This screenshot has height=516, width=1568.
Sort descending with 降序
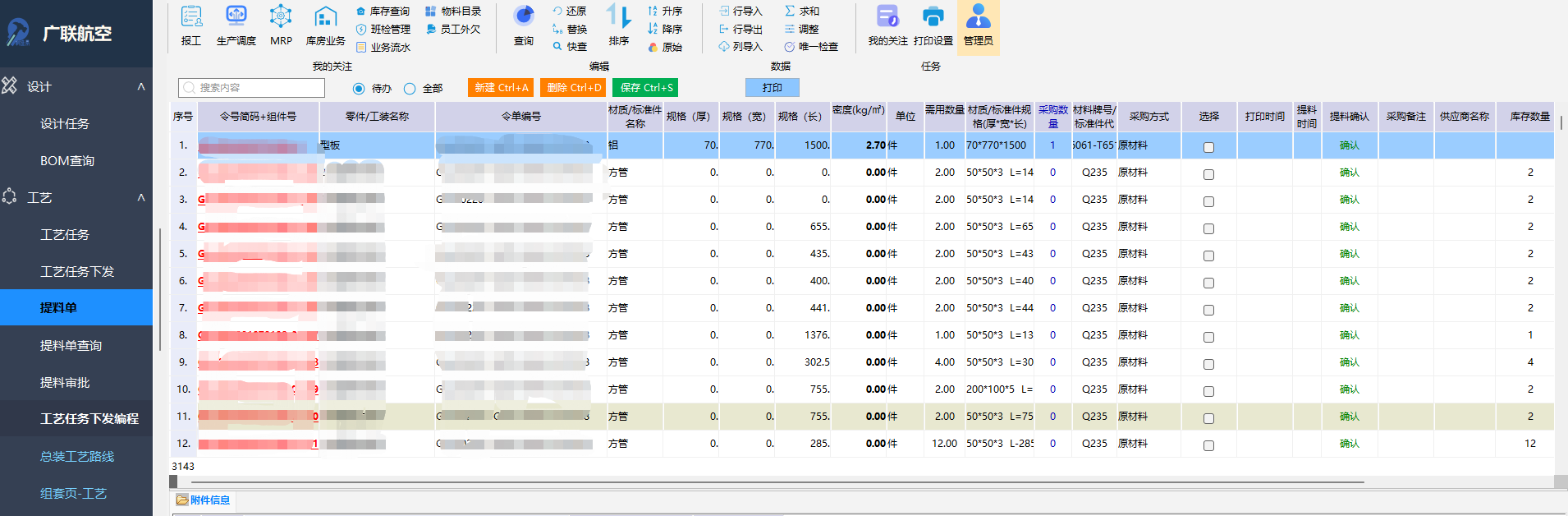[665, 30]
